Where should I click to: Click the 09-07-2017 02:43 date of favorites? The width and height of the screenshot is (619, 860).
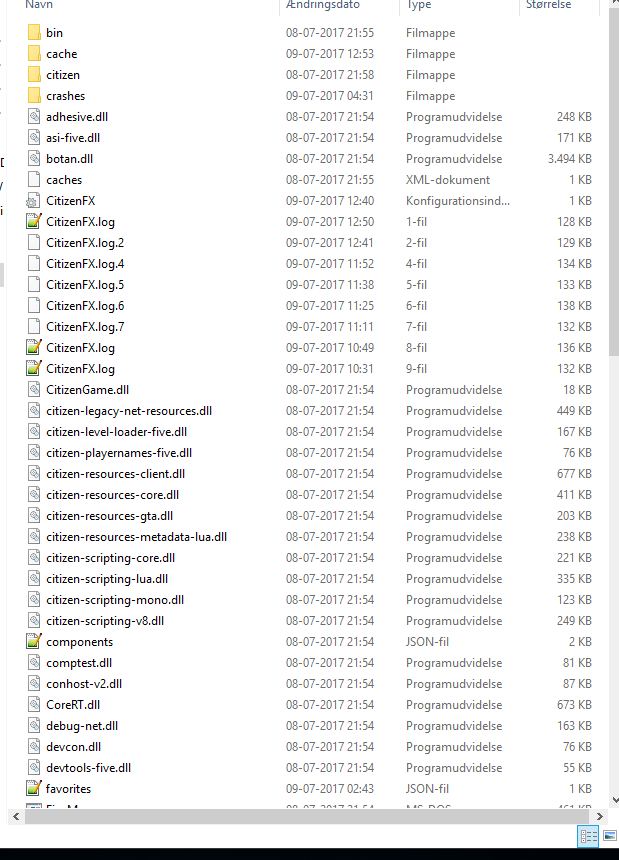[330, 789]
